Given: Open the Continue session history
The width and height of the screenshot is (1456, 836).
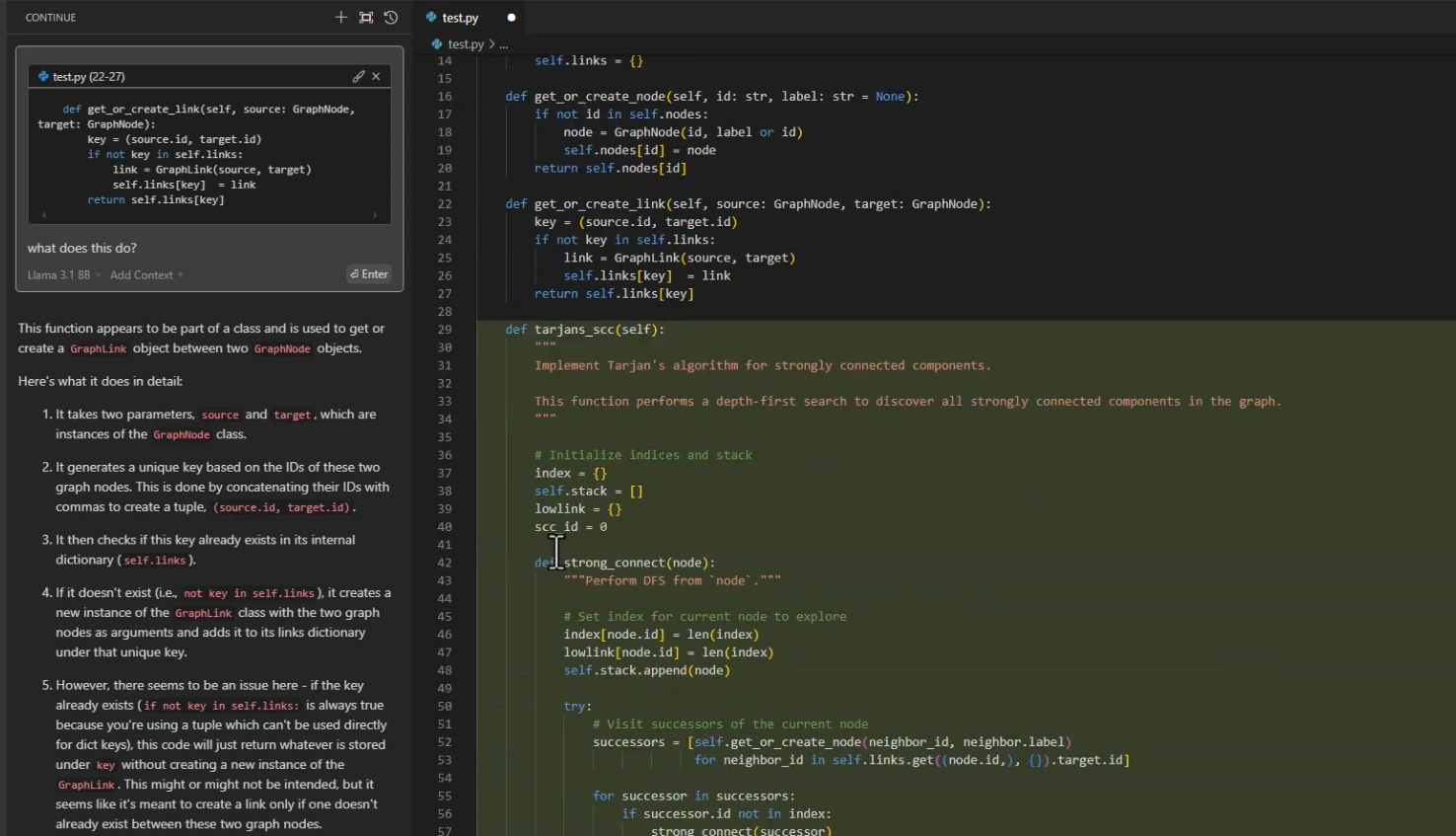Looking at the screenshot, I should 391,17.
